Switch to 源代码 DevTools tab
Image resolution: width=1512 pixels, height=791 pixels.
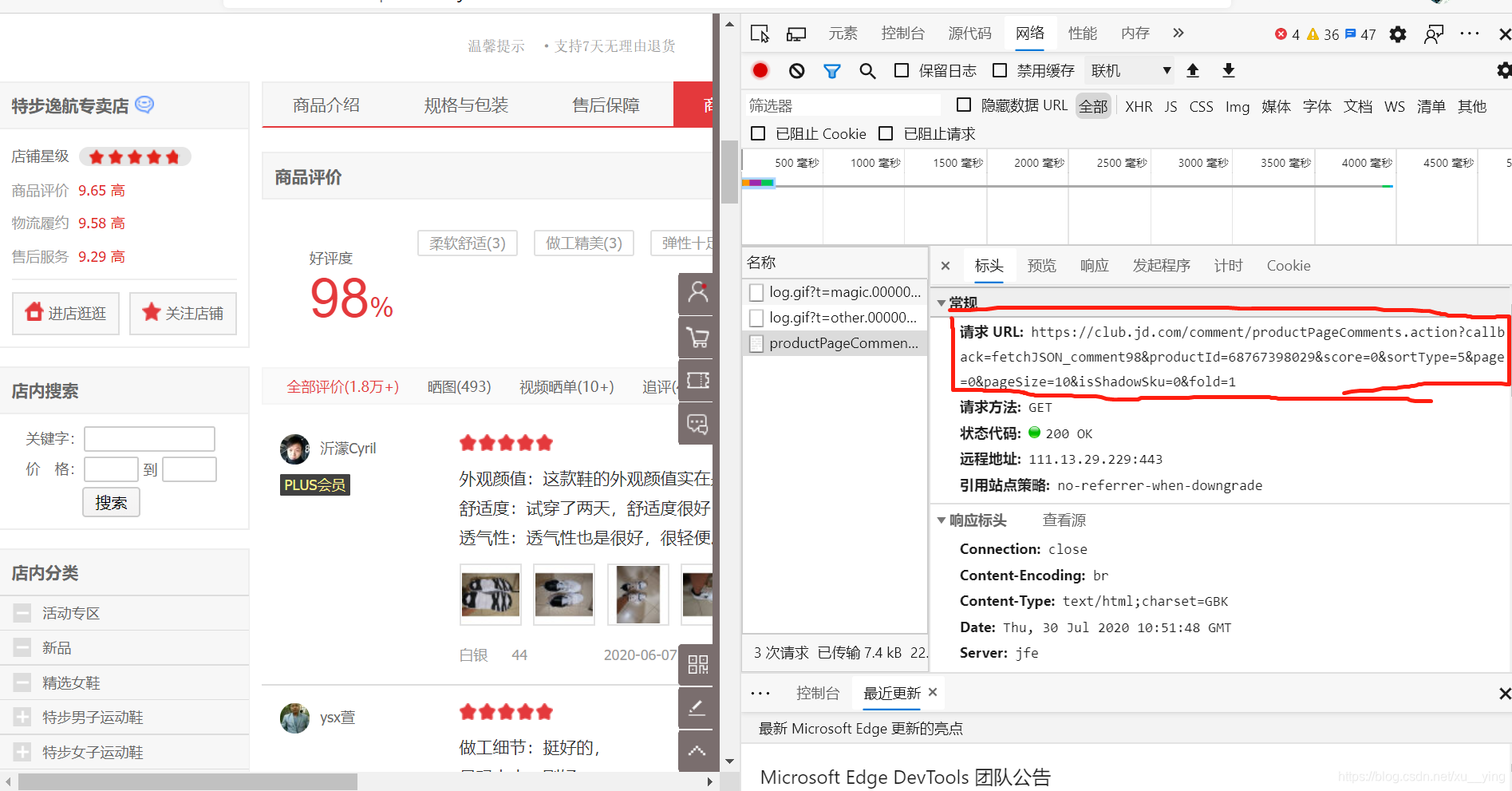point(969,34)
